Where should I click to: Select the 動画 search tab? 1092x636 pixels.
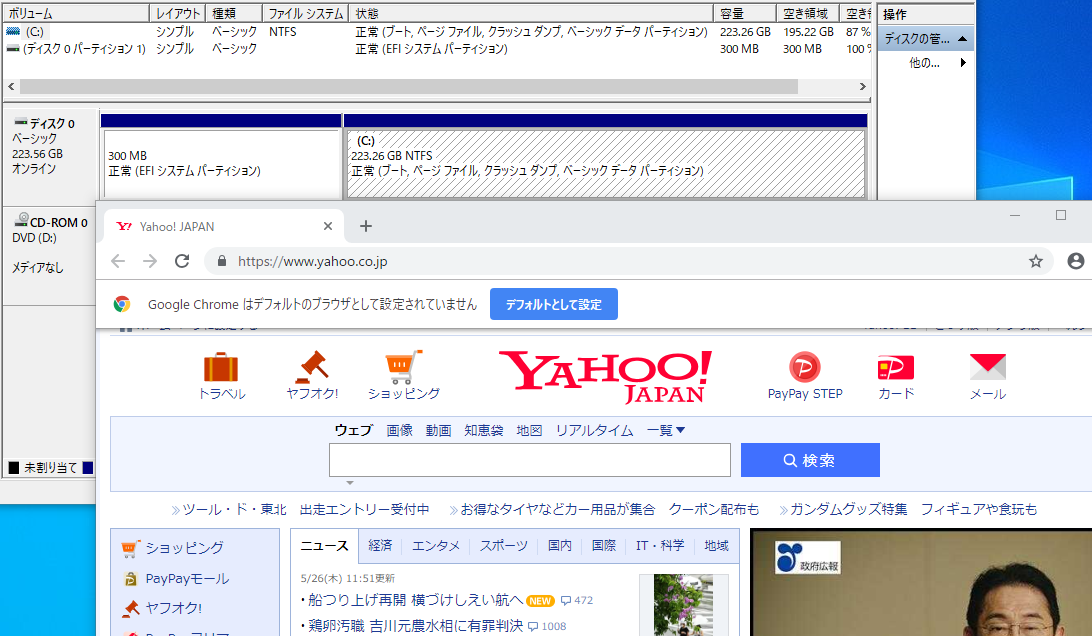pyautogui.click(x=439, y=431)
